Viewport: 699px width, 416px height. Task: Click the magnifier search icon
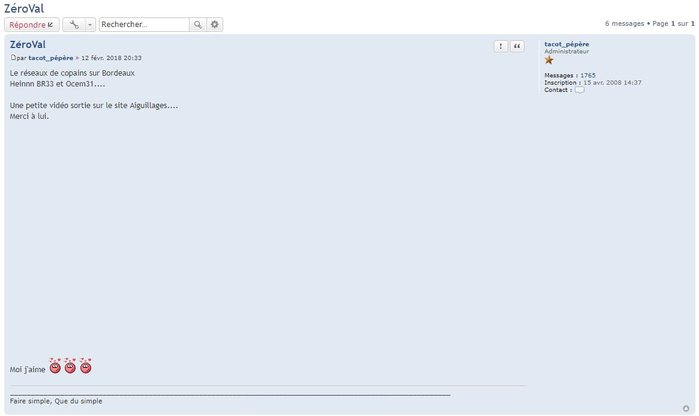[x=197, y=25]
